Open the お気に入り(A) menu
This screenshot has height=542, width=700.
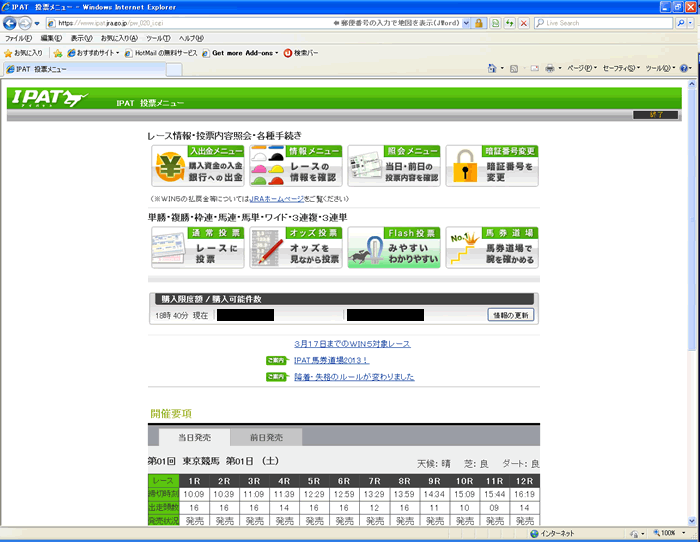(x=119, y=38)
